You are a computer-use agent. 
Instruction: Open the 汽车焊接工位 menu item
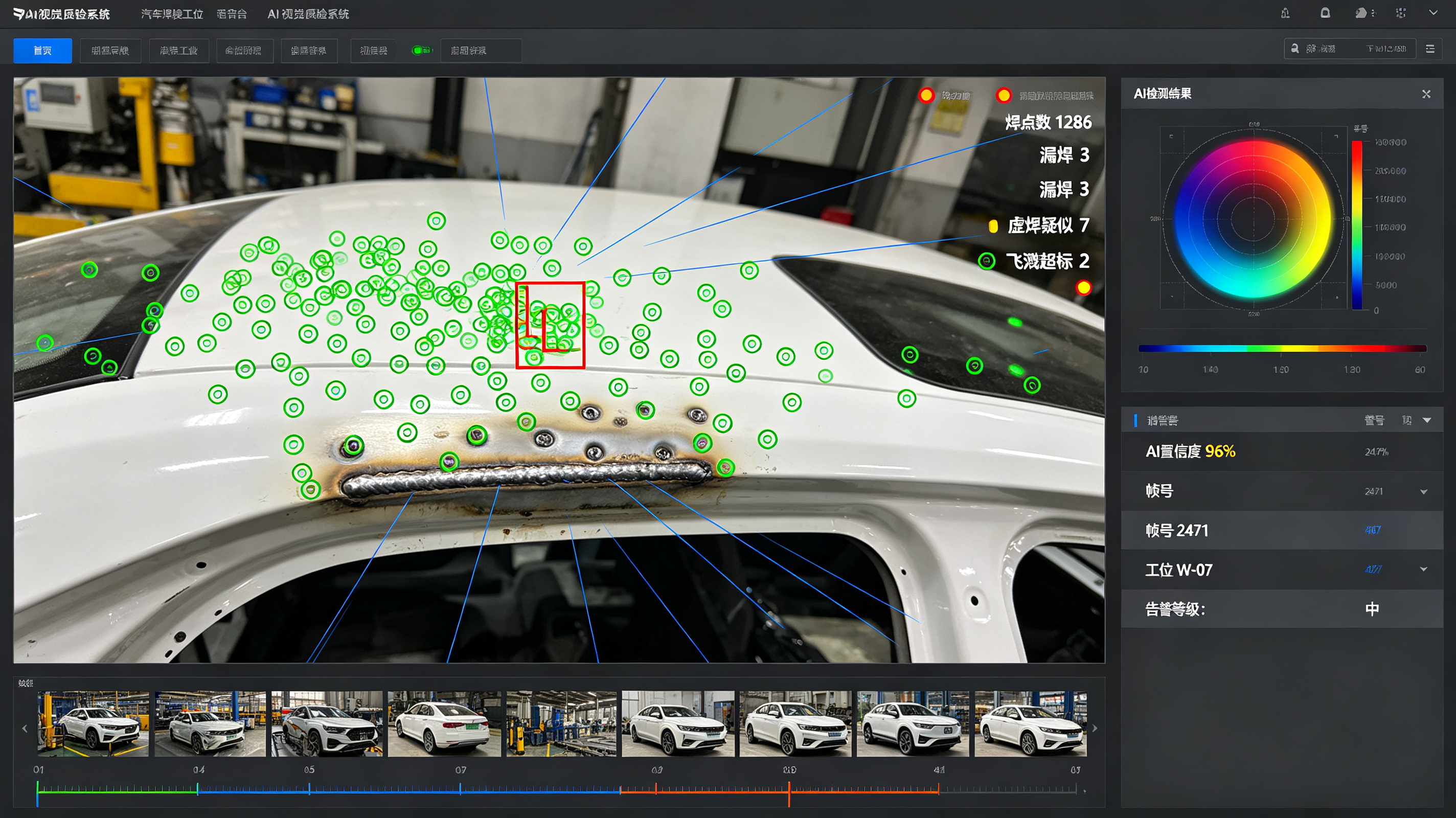point(172,14)
